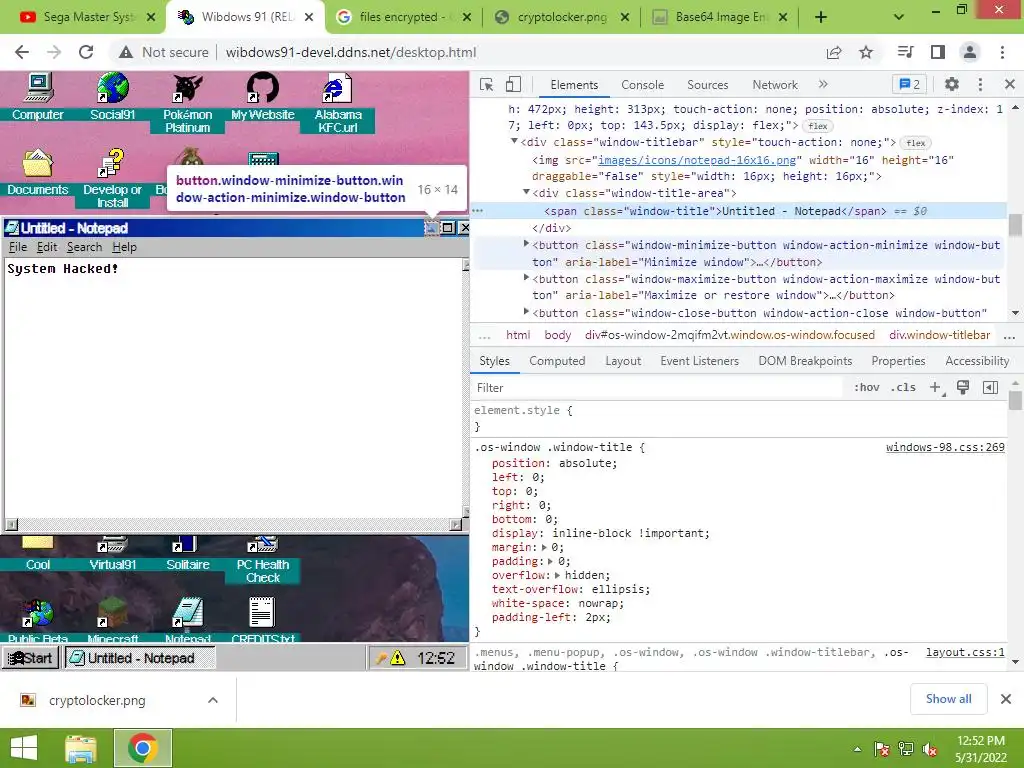Click Show all downloads button
The height and width of the screenshot is (768, 1024).
[x=948, y=699]
